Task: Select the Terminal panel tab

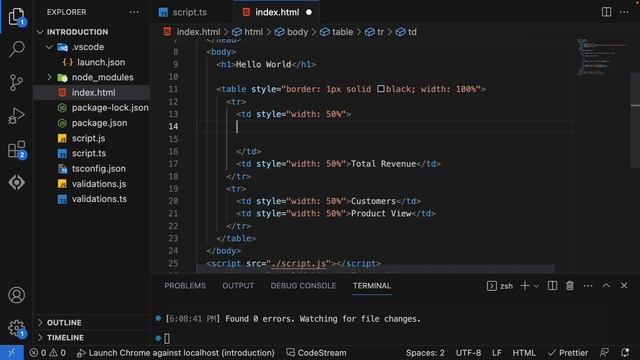Action: (372, 286)
